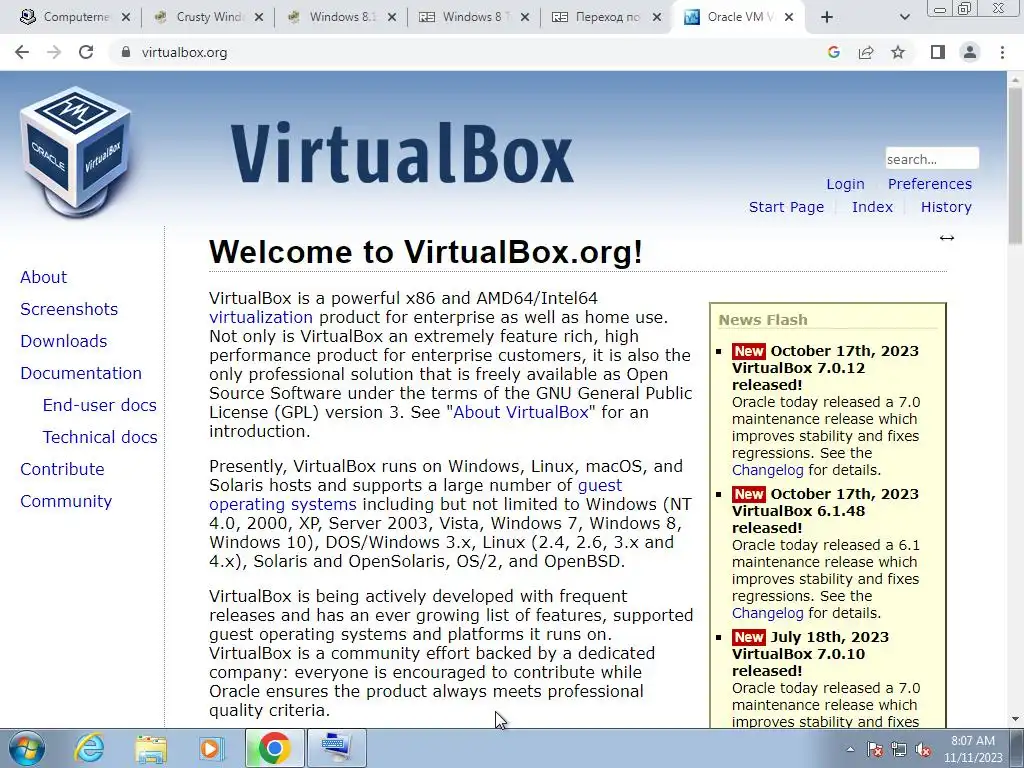Close the Computernewb tab

[126, 17]
